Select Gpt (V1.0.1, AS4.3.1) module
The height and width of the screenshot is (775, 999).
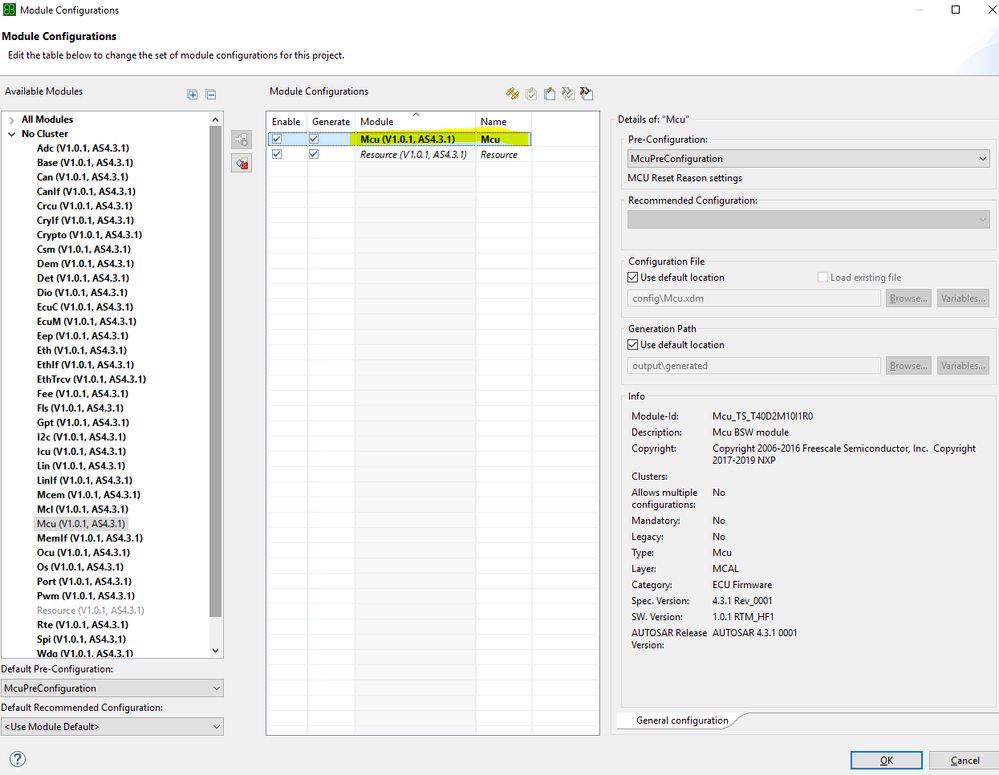click(x=83, y=423)
